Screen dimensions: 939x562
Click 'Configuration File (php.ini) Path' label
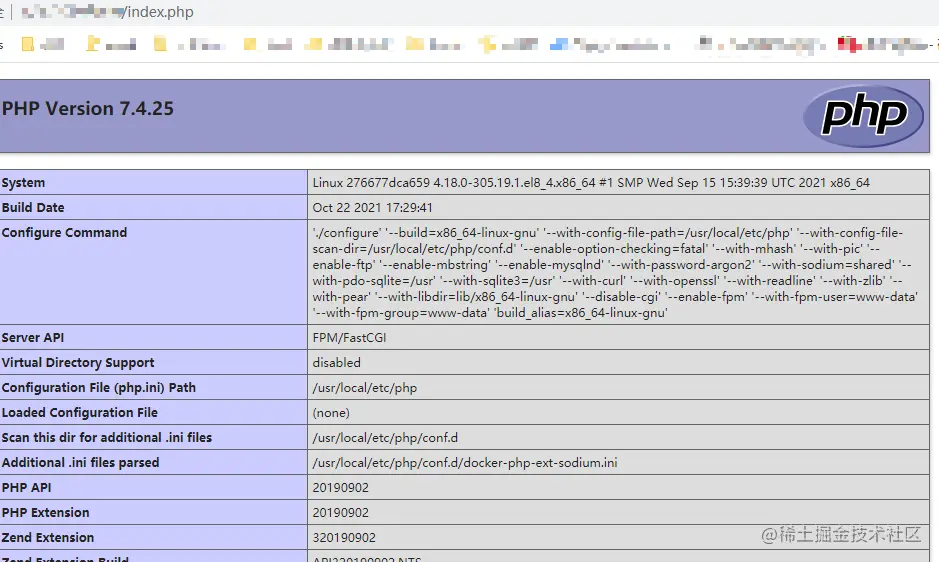click(99, 388)
